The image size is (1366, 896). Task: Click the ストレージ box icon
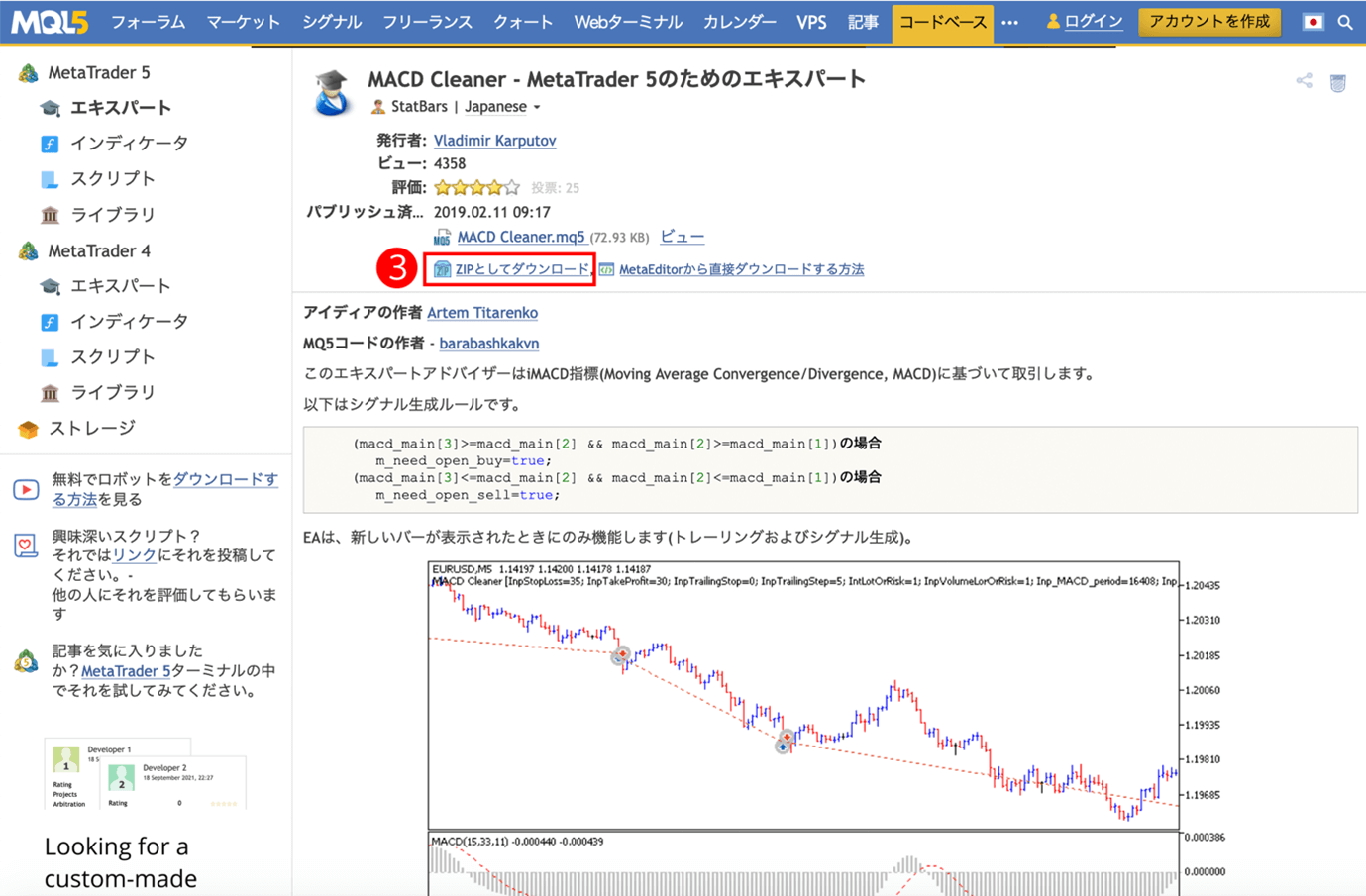pos(28,429)
